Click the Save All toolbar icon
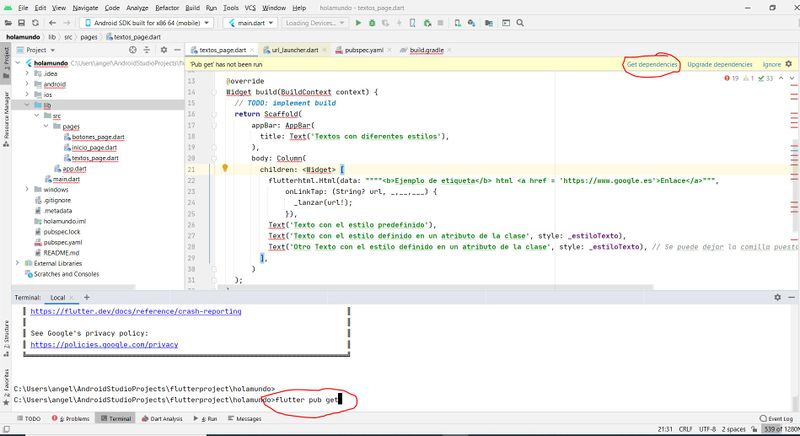Screen dimensions: 800x436 click(21, 23)
